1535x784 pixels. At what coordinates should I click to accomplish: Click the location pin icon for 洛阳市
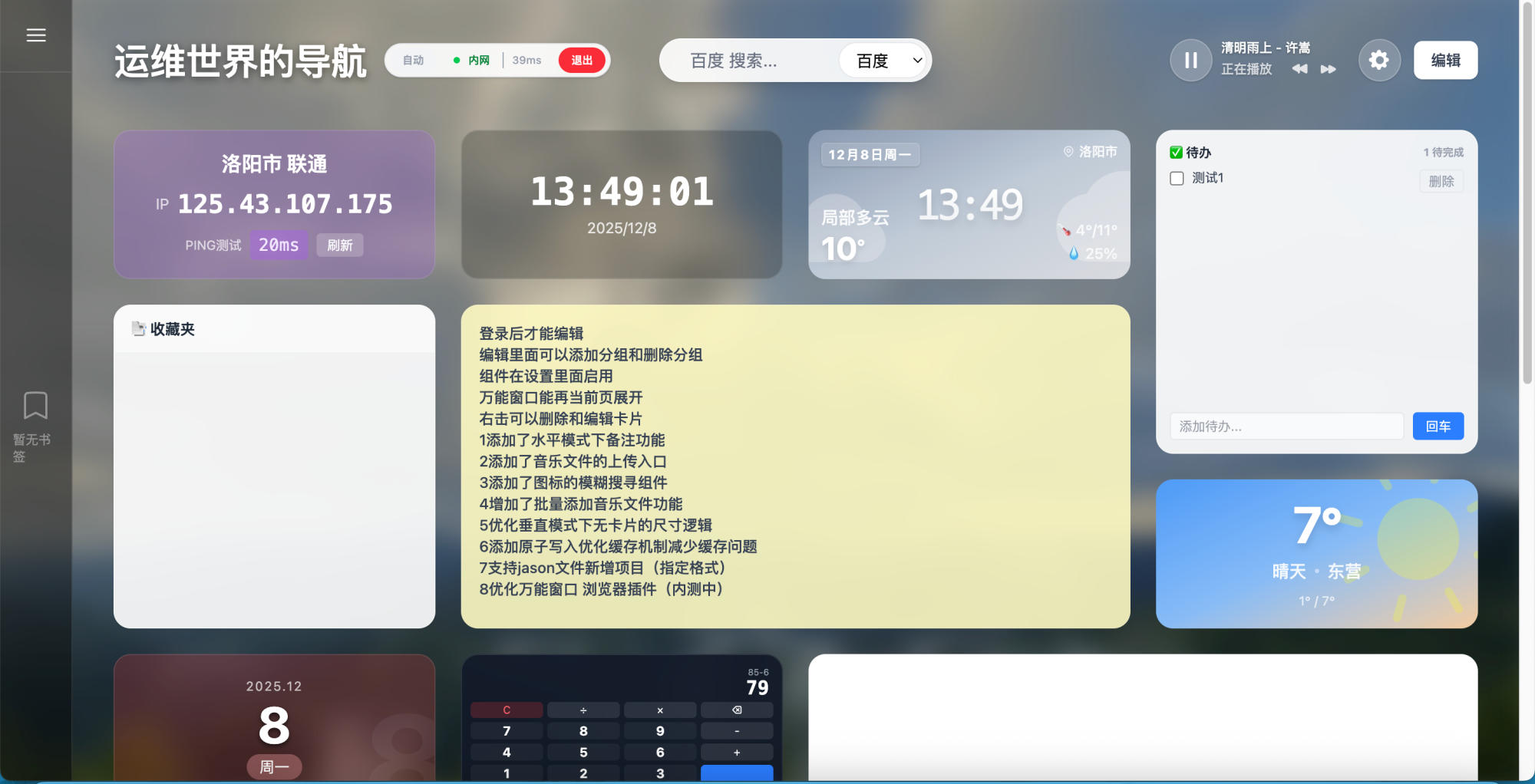(x=1068, y=152)
